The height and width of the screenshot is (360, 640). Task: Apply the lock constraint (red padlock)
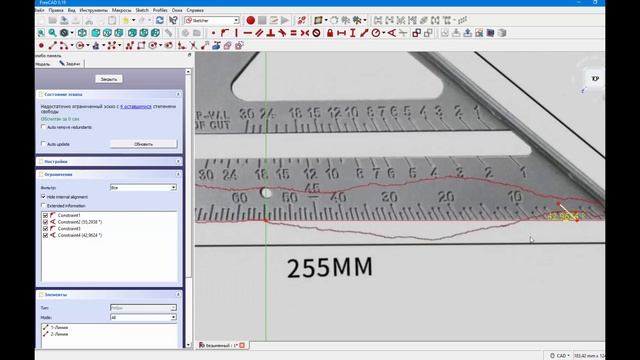330,33
